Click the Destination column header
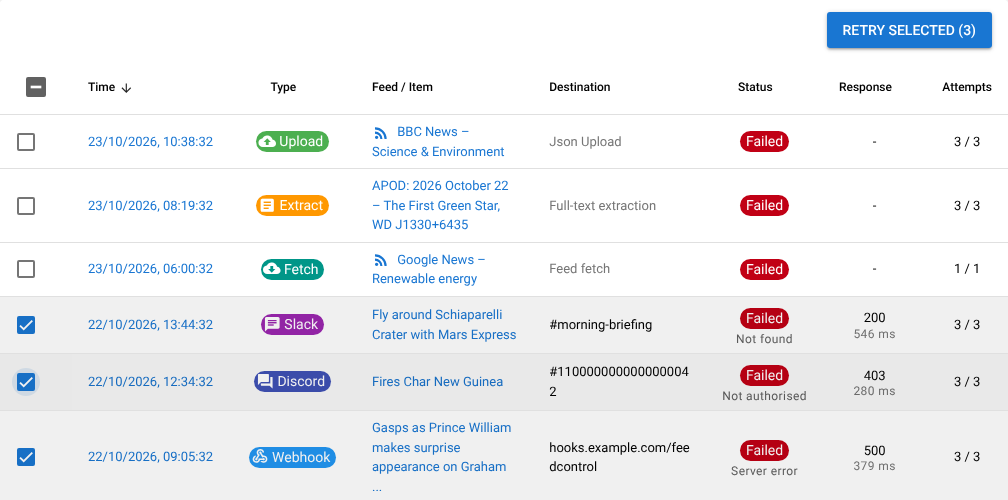The height and width of the screenshot is (500, 1008). click(580, 87)
